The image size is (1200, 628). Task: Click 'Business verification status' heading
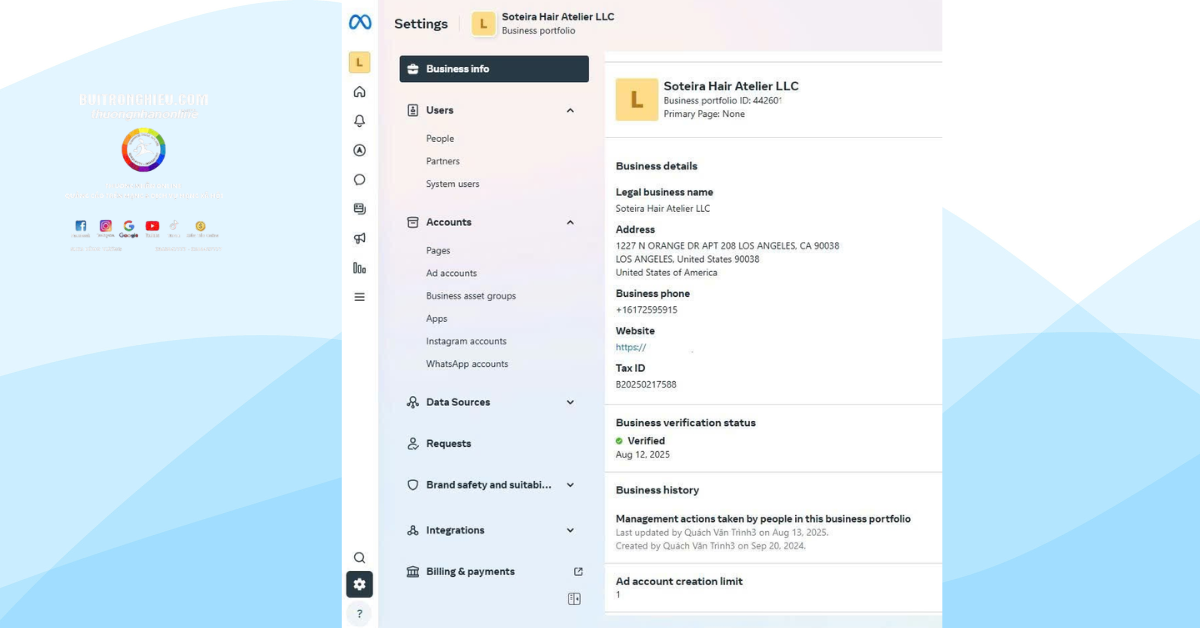686,423
